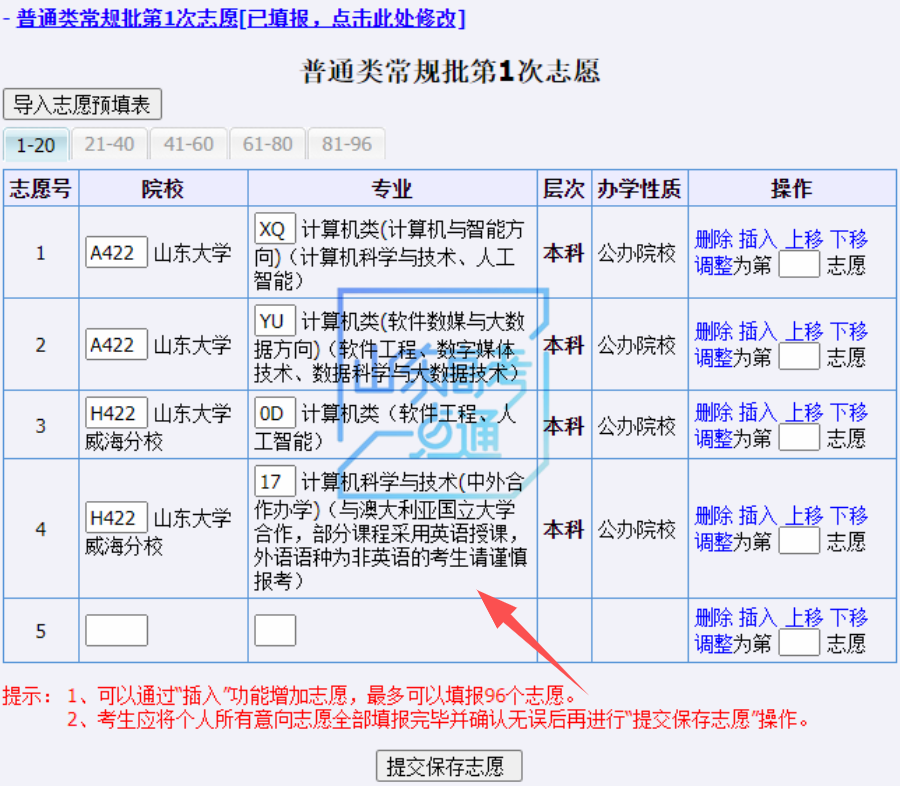Select the 61-80 tab
This screenshot has width=900, height=786.
[x=267, y=144]
